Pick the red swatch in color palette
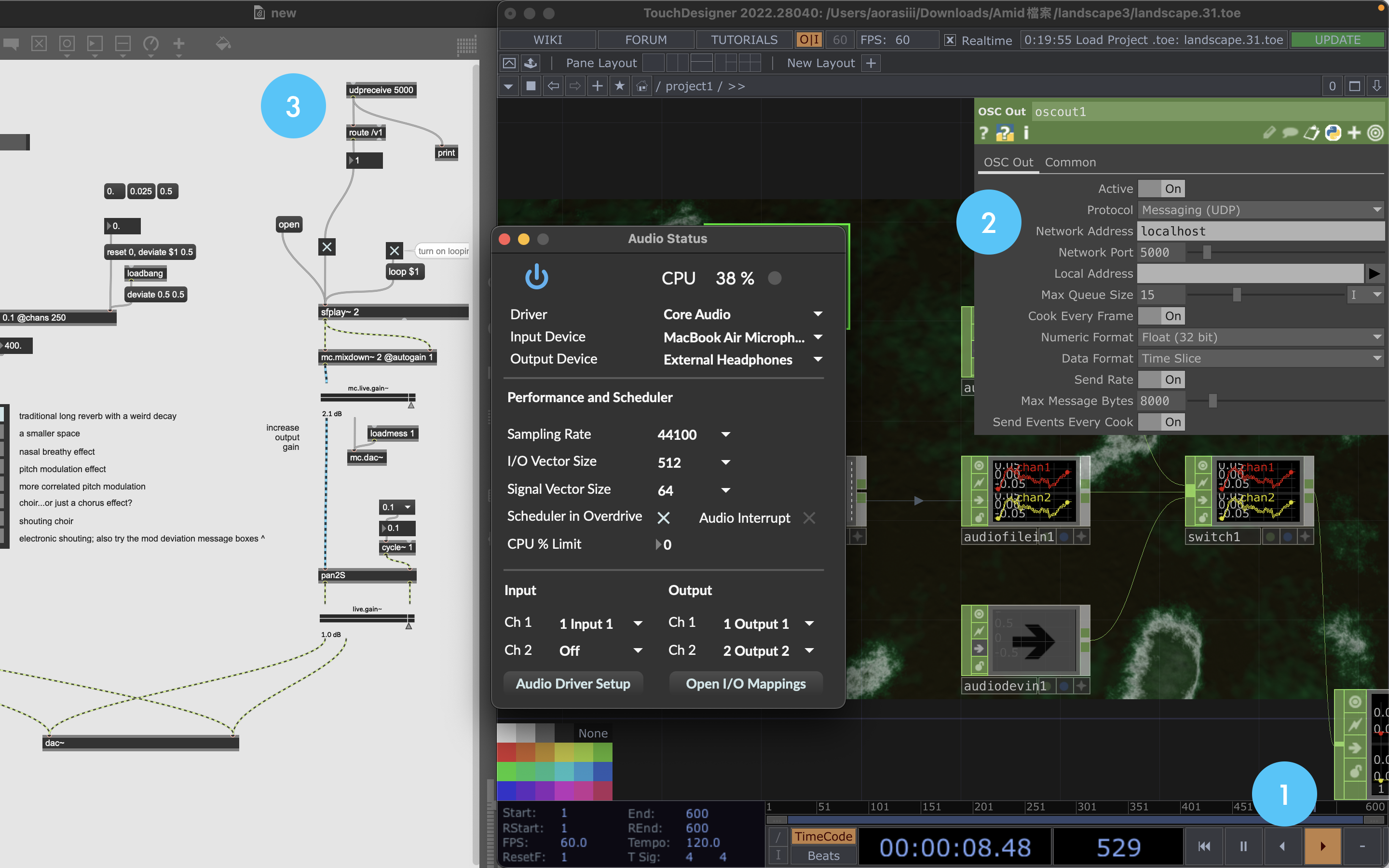The width and height of the screenshot is (1389, 868). (x=506, y=752)
